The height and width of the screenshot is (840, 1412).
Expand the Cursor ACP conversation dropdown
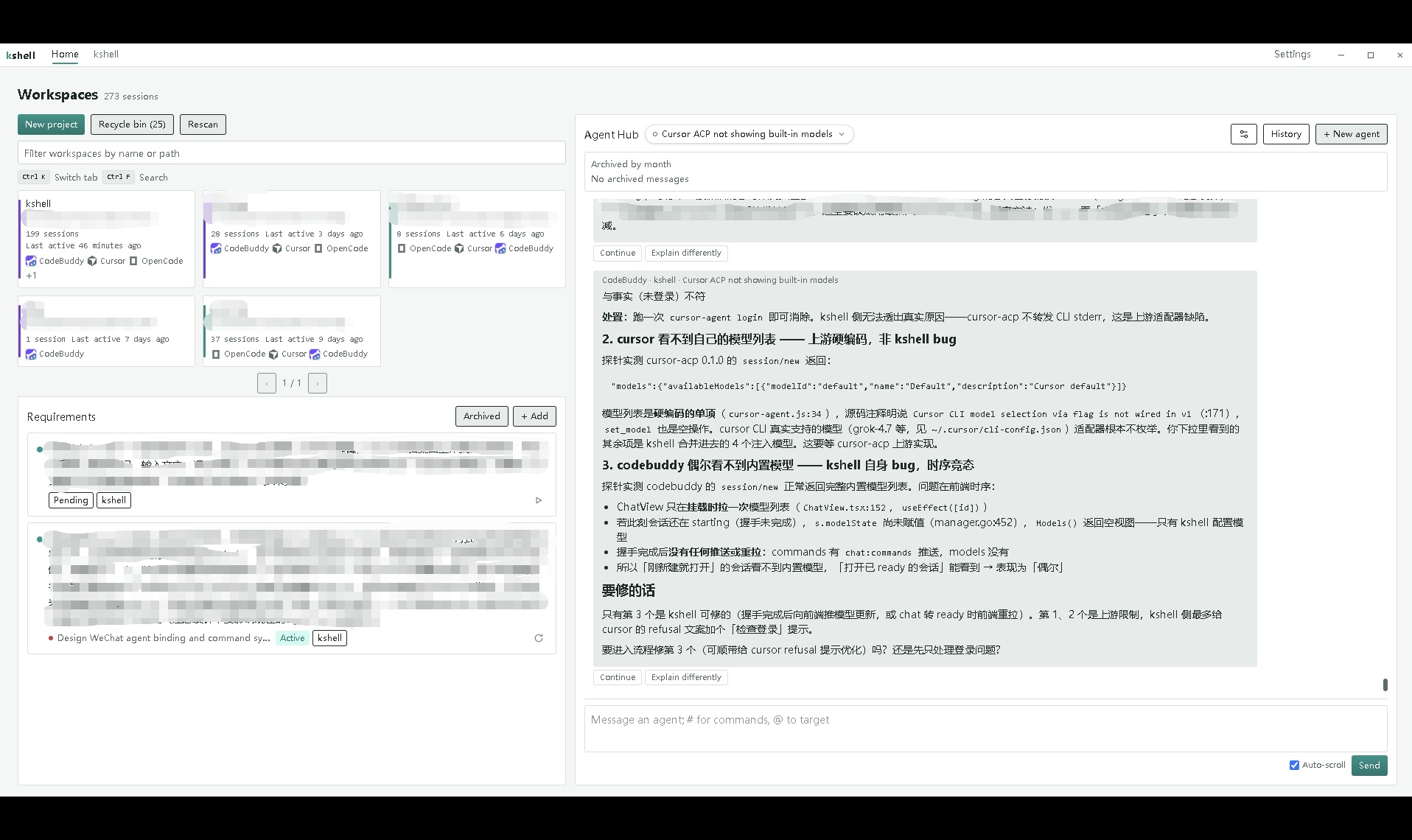749,134
